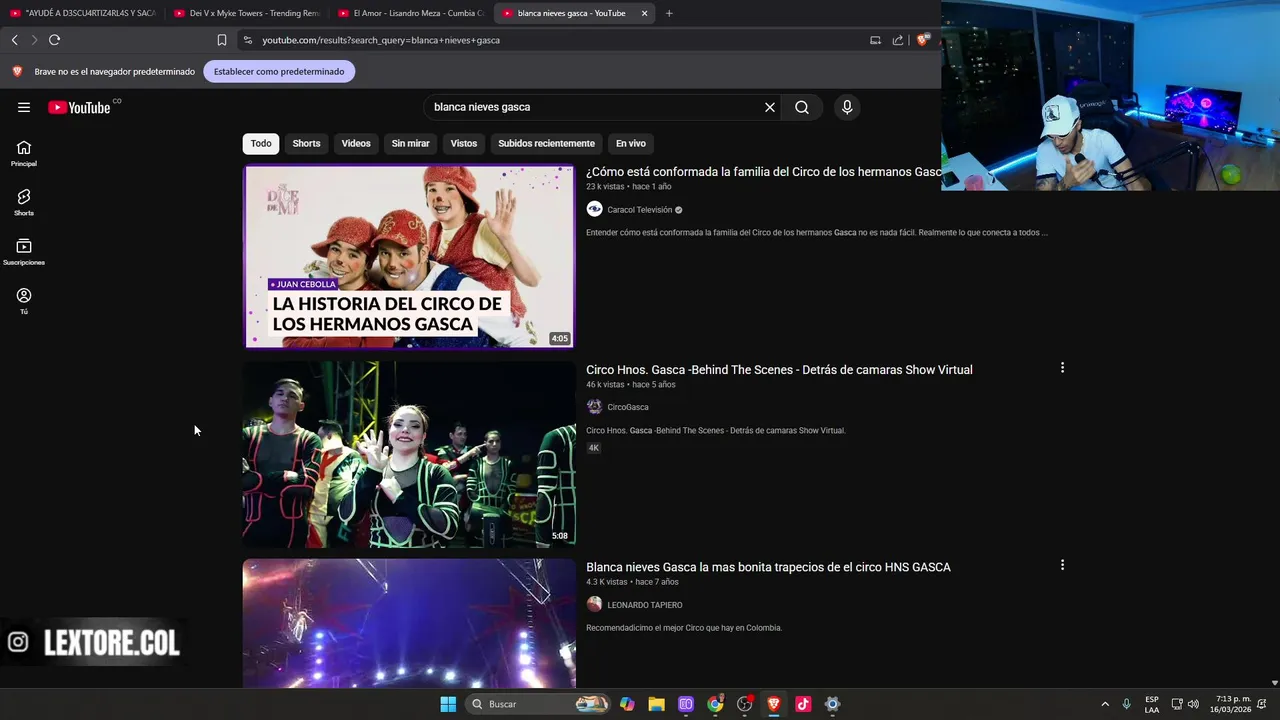Open a new browser tab with plus
The image size is (1280, 720).
click(669, 13)
